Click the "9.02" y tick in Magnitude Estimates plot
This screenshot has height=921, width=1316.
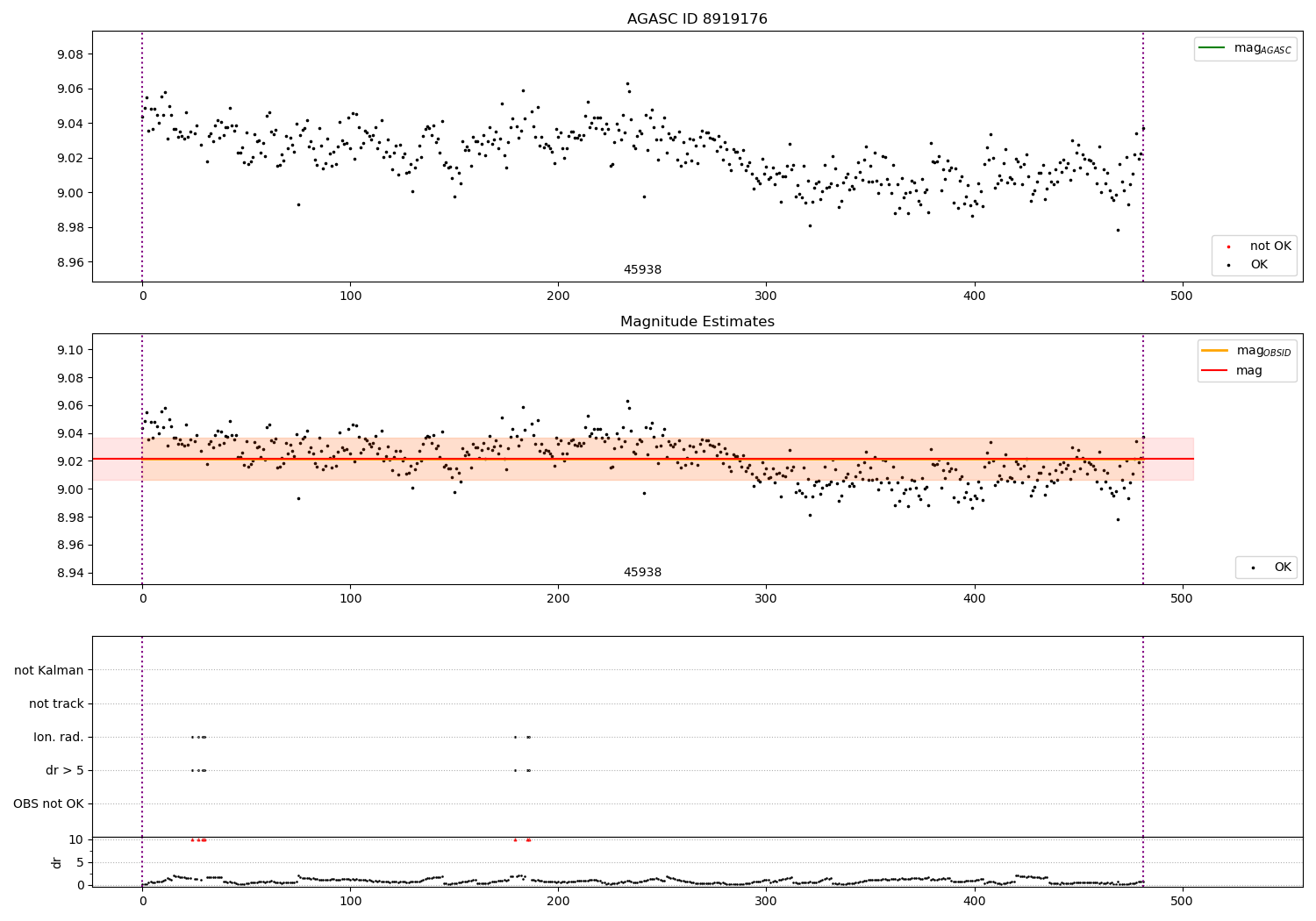click(x=69, y=461)
